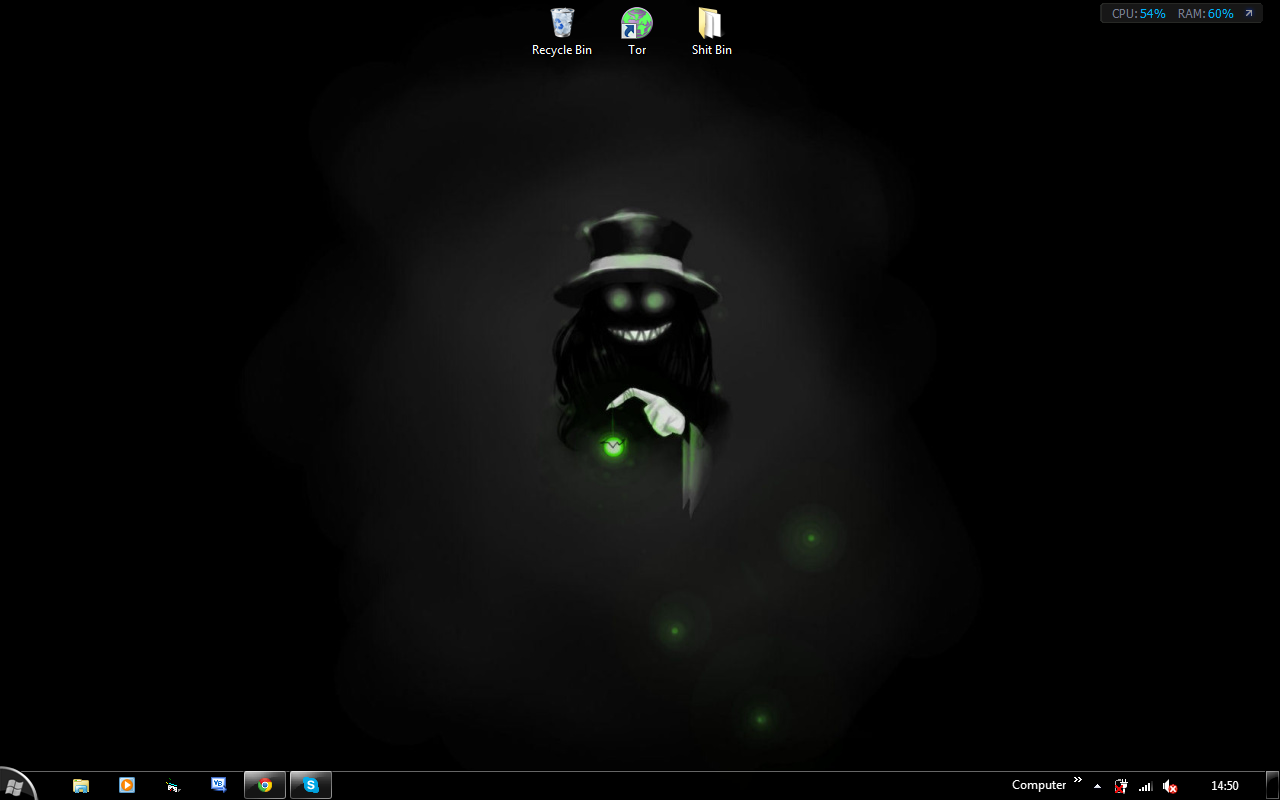Open the Computer toolbar label

(1039, 786)
